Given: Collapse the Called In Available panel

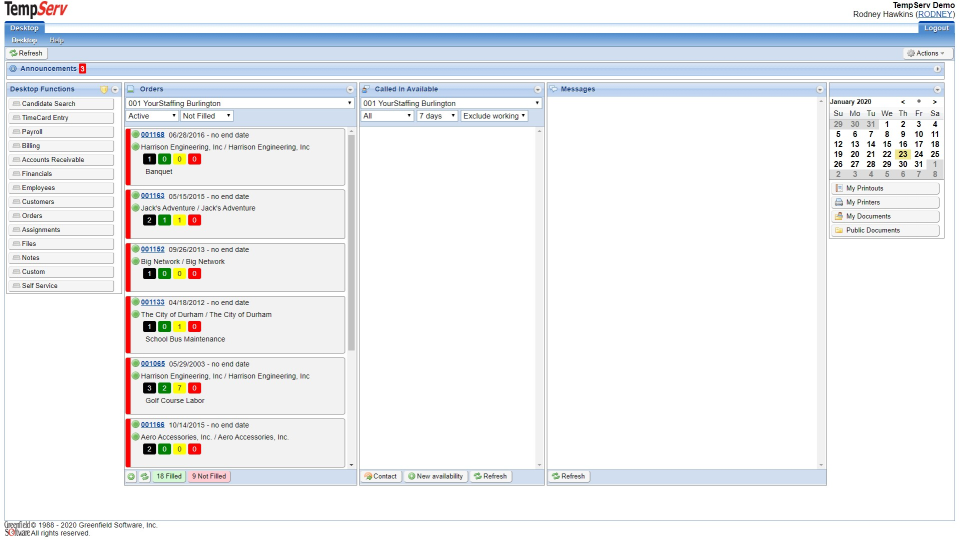Looking at the screenshot, I should point(538,90).
